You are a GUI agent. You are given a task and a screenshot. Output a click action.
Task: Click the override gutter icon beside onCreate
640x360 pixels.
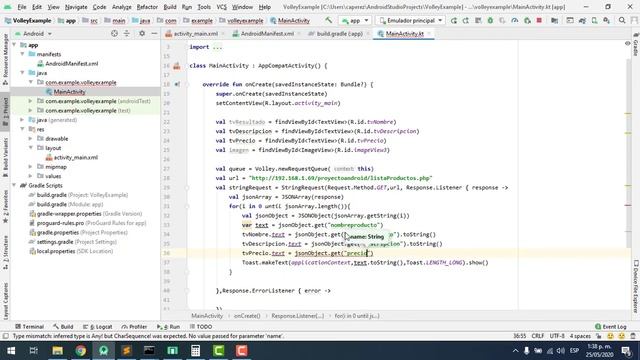point(177,84)
